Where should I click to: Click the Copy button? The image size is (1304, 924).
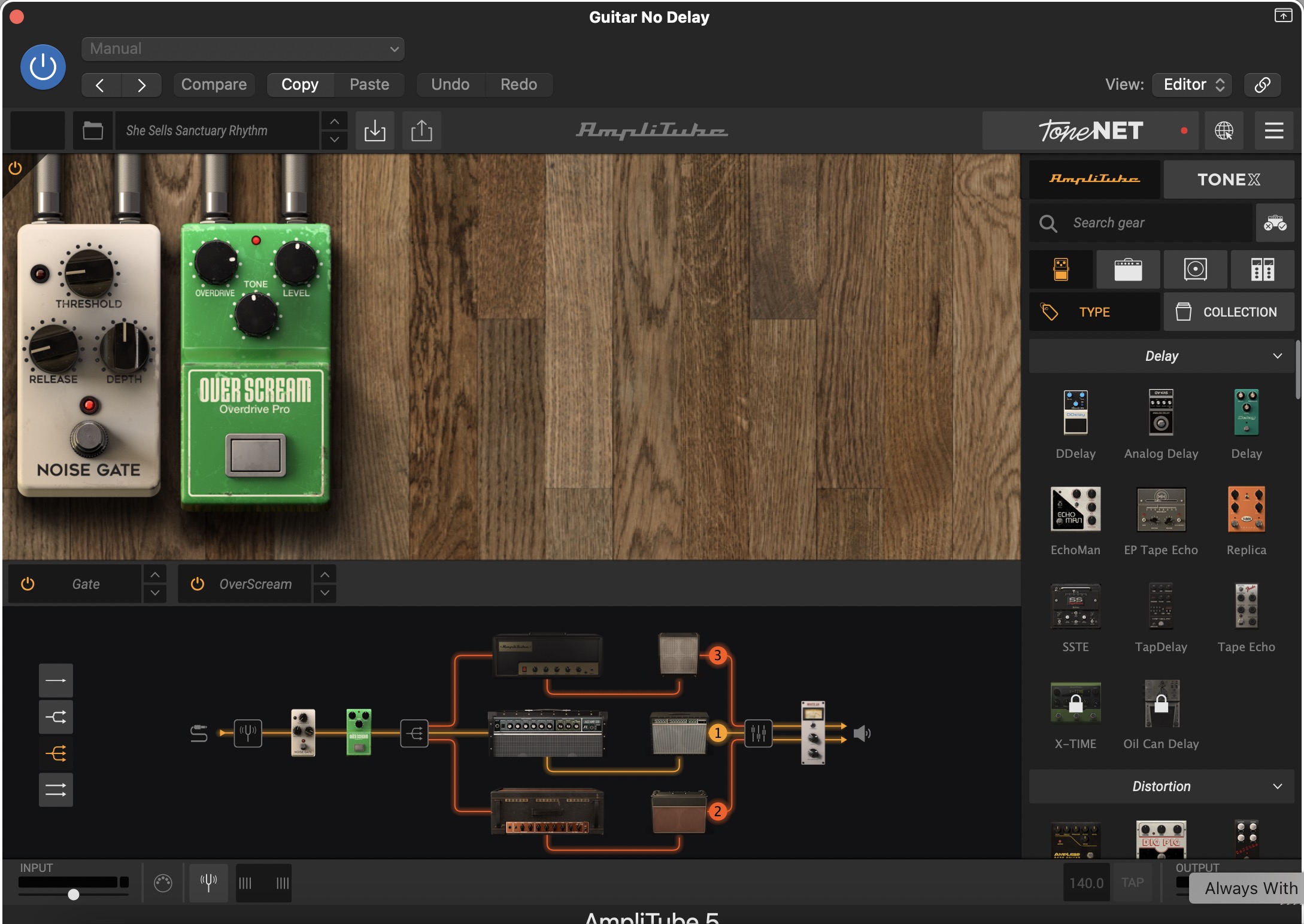pos(300,84)
